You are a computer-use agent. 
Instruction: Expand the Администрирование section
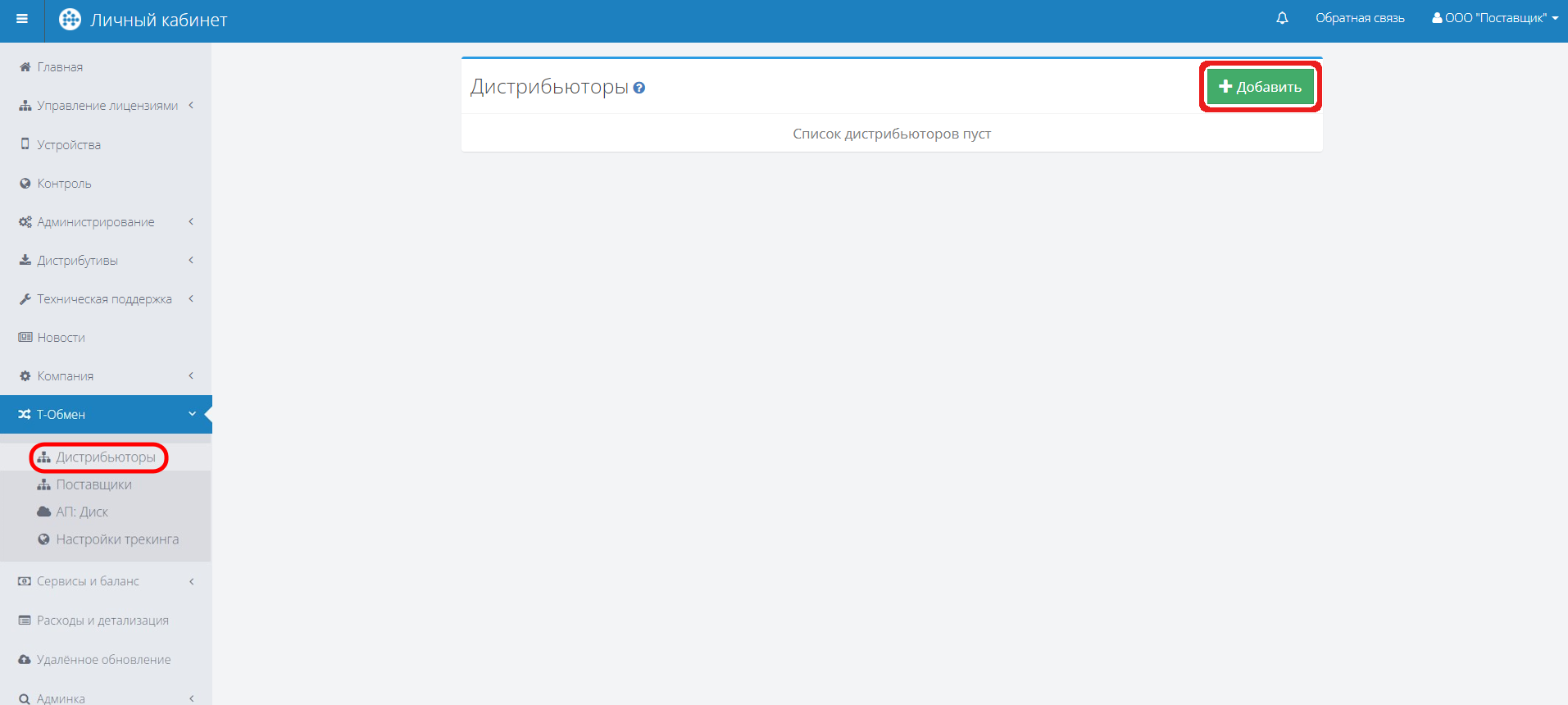tap(95, 222)
